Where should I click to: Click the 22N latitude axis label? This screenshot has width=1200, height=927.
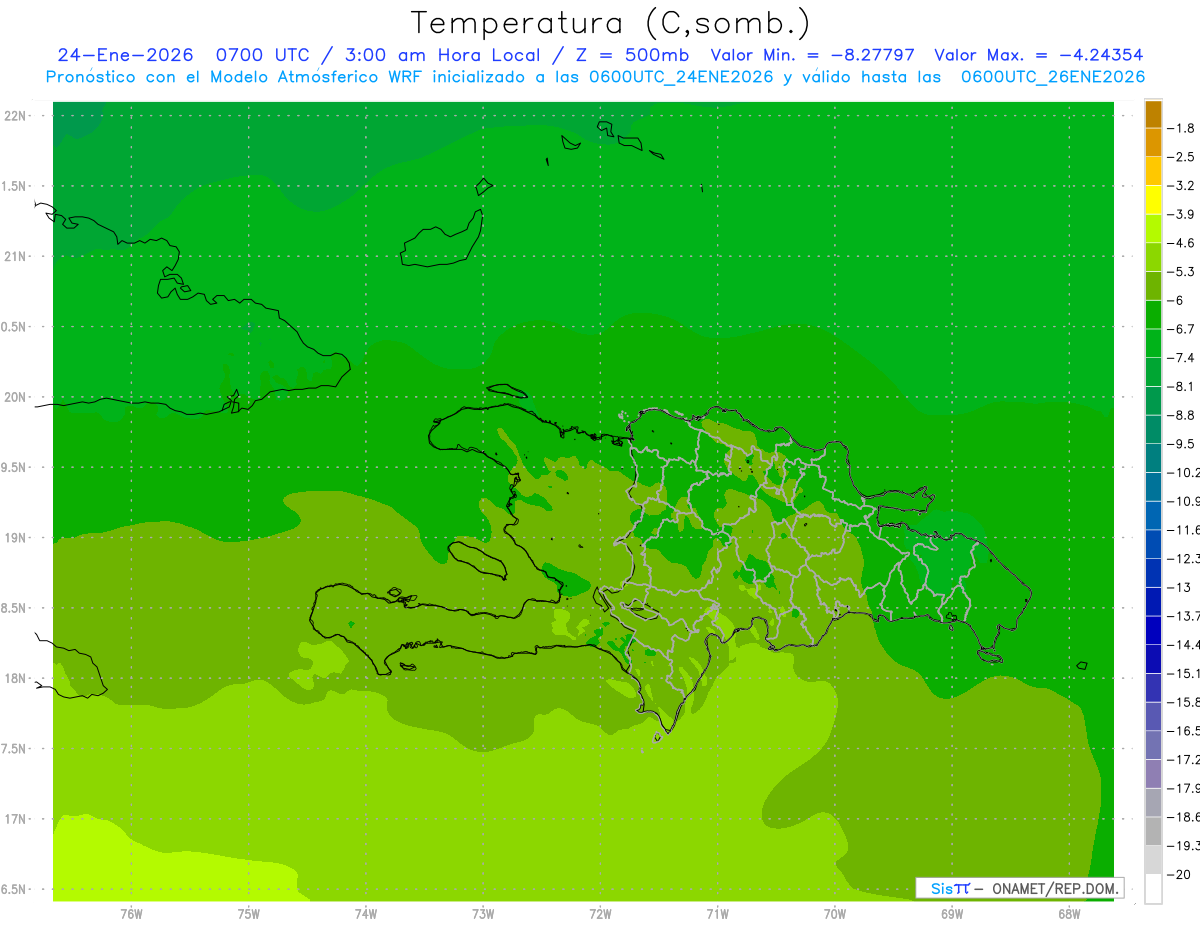(x=16, y=116)
